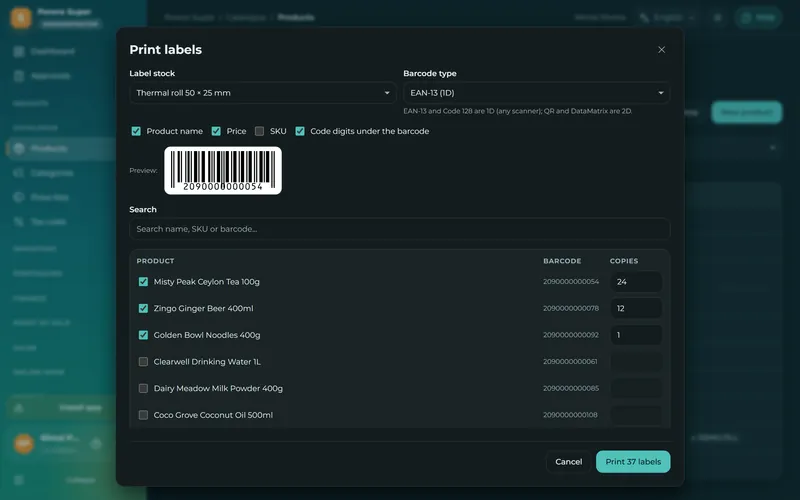
Task: Click barcode 2090000000054 in the table
Action: [x=571, y=282]
